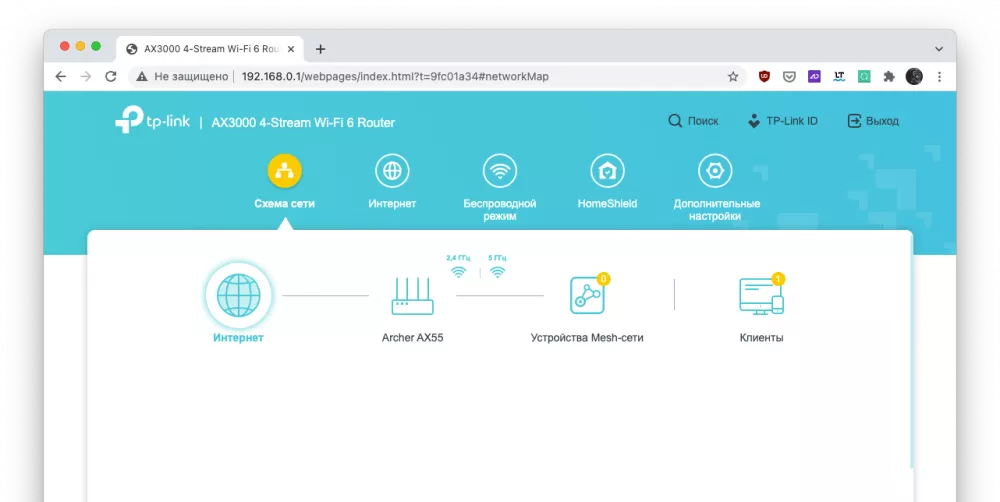Click the Устройства Mesh-сети label

(x=587, y=338)
